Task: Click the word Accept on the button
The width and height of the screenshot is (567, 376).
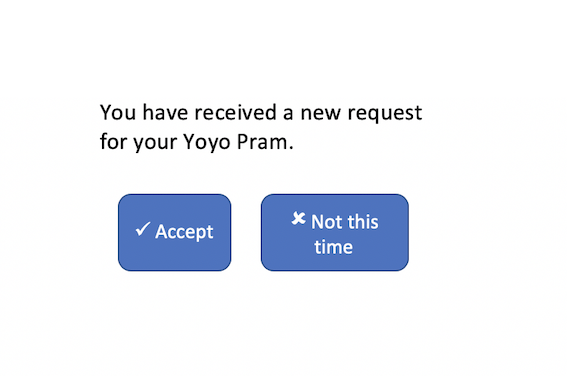Action: (184, 231)
